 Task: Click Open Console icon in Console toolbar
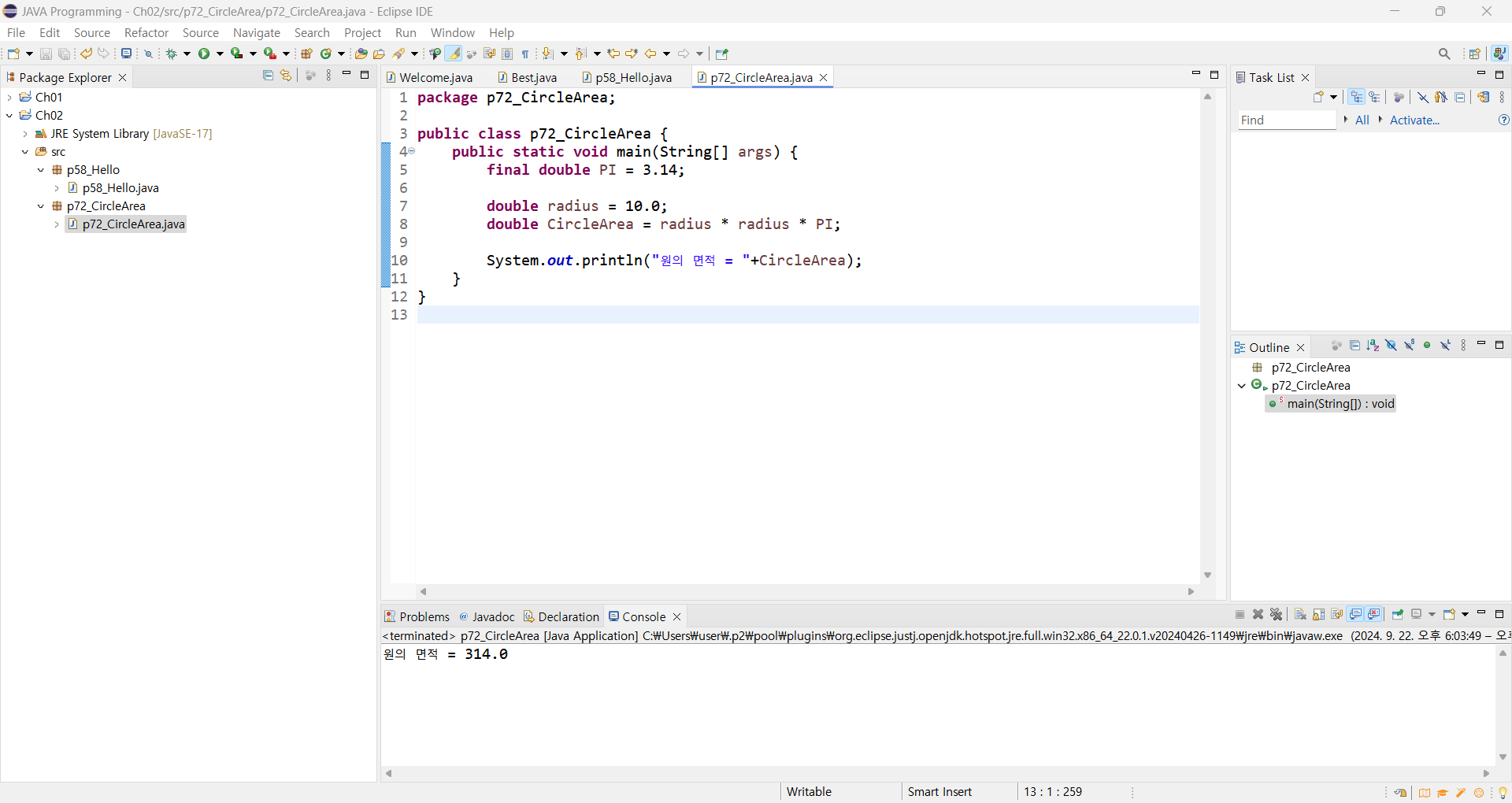(x=1449, y=614)
